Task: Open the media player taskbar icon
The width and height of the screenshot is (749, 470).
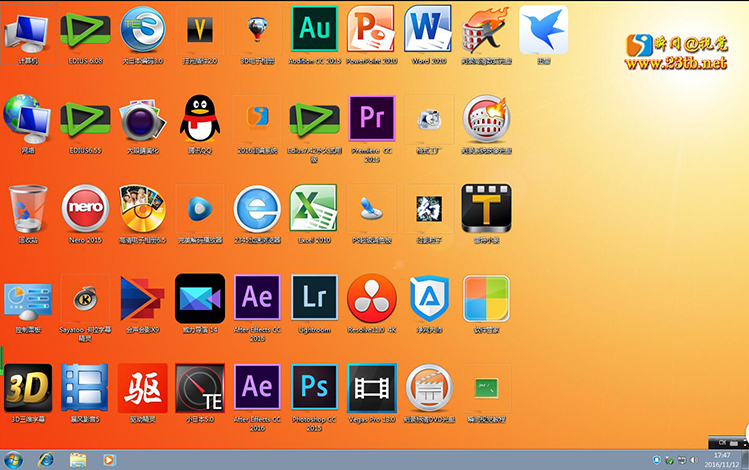Action: tap(109, 460)
